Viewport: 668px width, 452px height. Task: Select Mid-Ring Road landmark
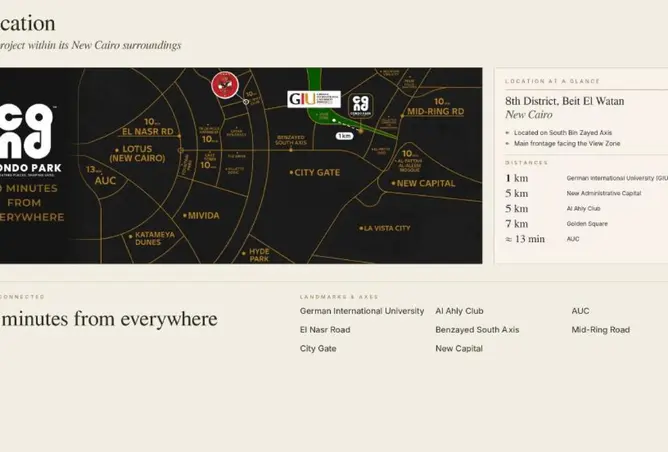[601, 330]
